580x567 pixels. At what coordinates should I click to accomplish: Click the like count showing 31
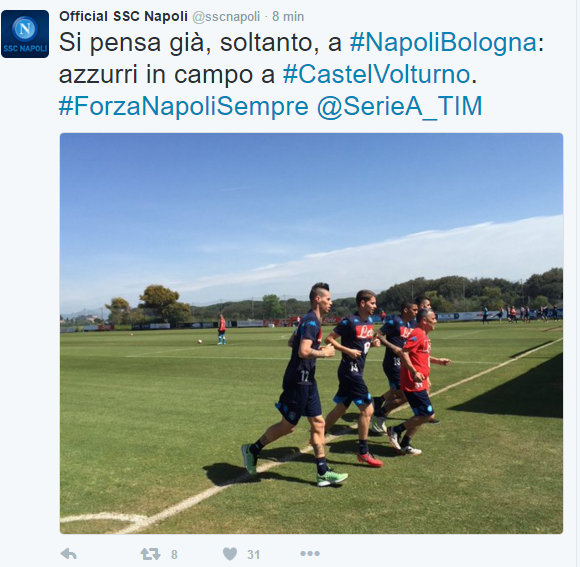(x=253, y=555)
